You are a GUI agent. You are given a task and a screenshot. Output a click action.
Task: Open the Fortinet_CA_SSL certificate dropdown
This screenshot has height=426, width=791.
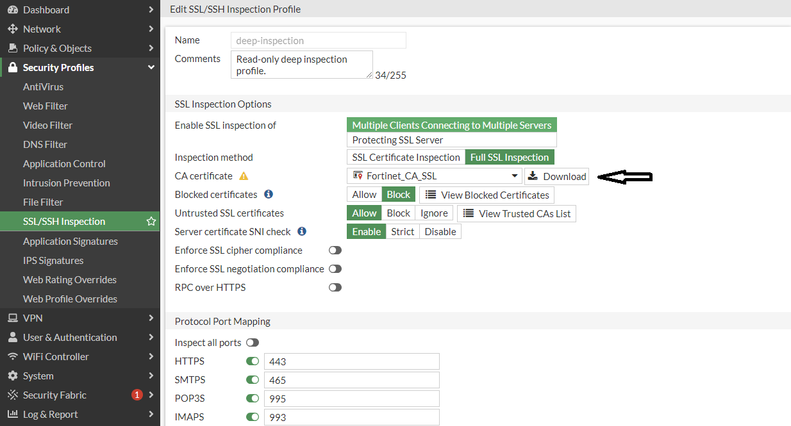(x=434, y=176)
